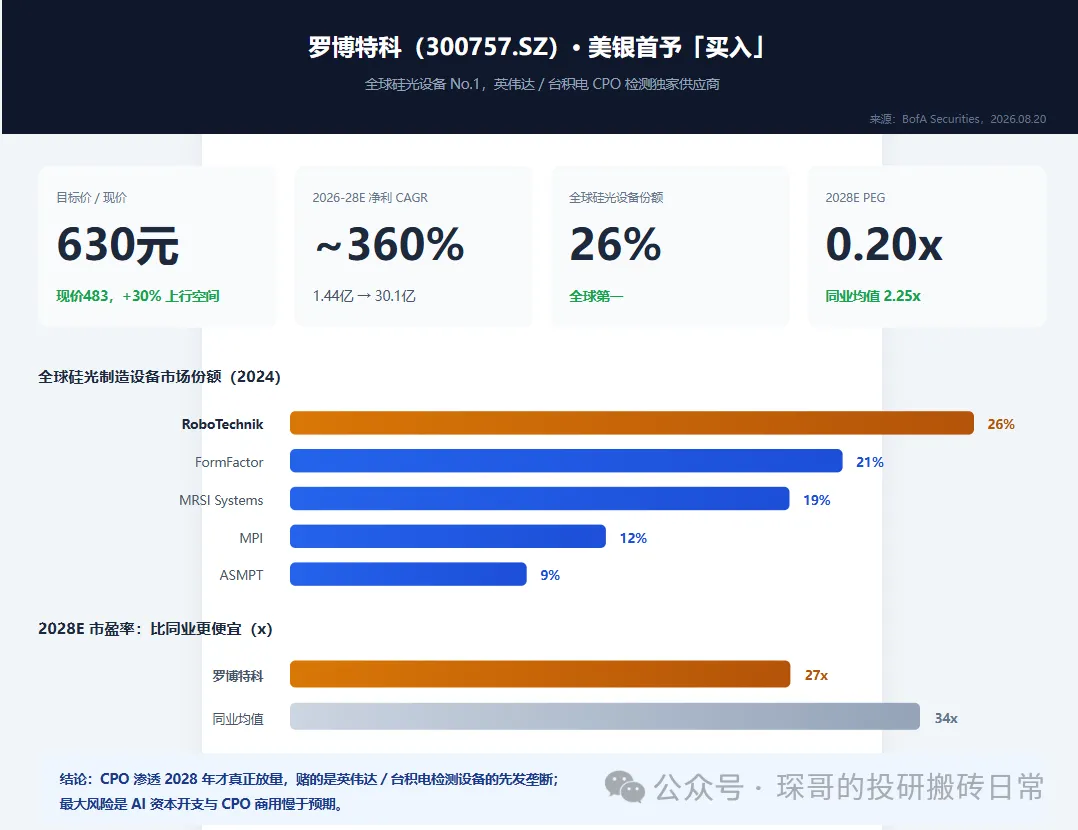The image size is (1078, 830).
Task: Click the 27x bar value
Action: (x=816, y=675)
